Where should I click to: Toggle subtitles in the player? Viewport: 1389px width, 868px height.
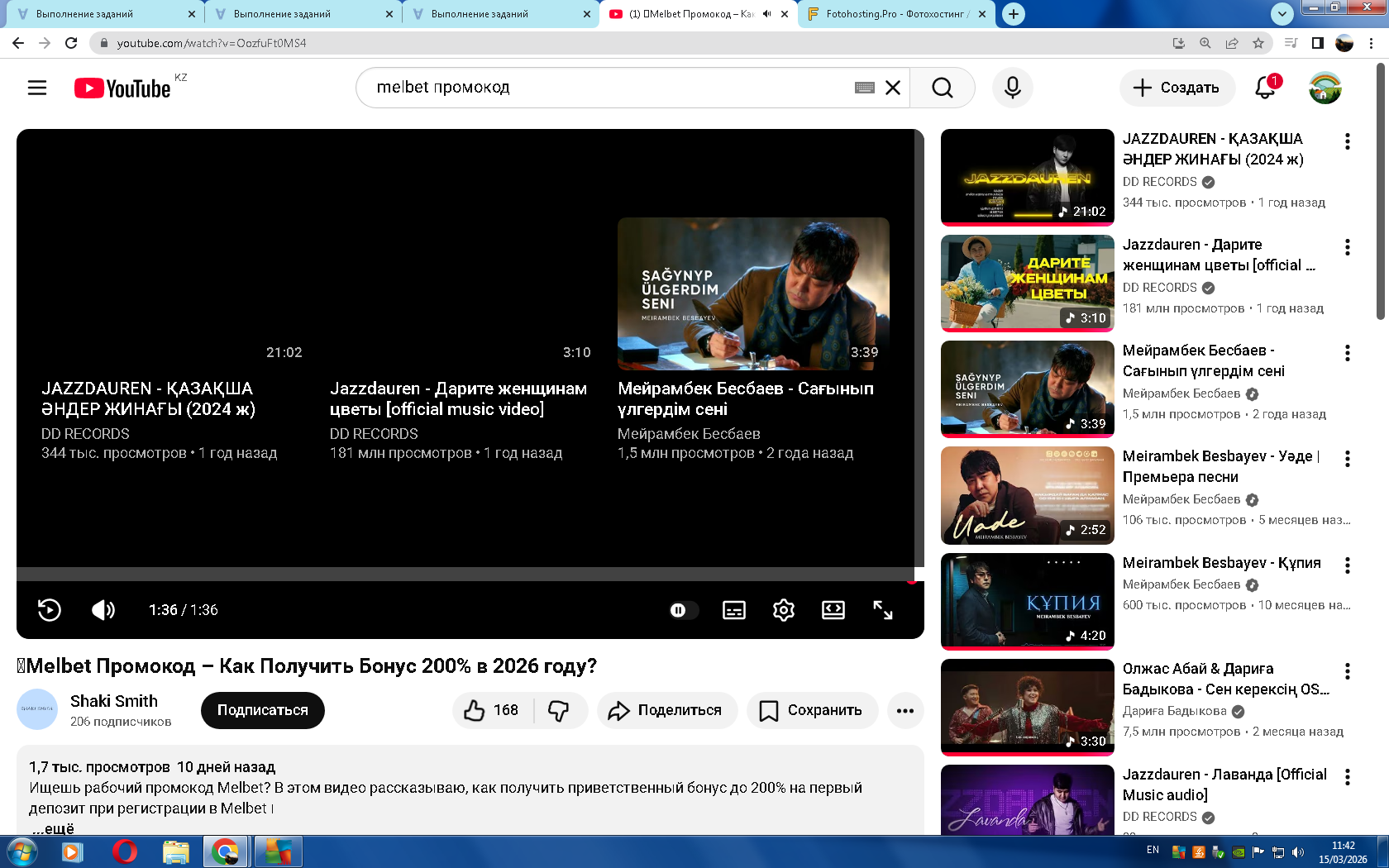pos(734,610)
